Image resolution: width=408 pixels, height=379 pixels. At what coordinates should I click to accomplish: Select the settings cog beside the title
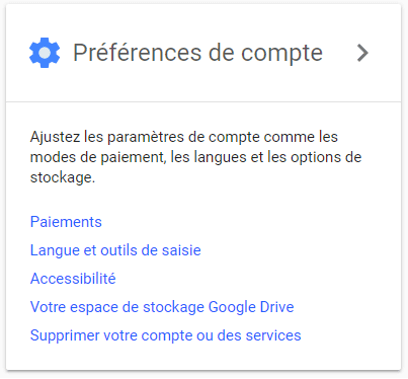pos(45,53)
